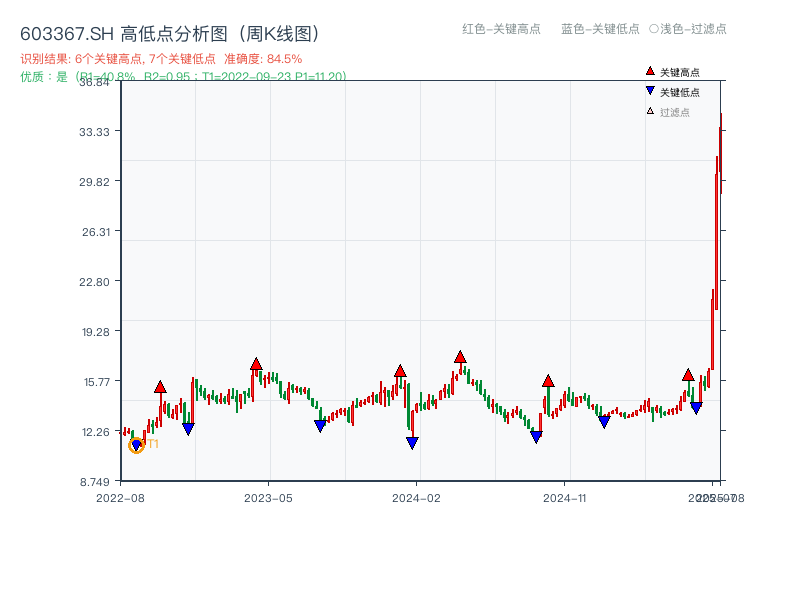Click the x-axis label 2024-11

click(x=565, y=498)
